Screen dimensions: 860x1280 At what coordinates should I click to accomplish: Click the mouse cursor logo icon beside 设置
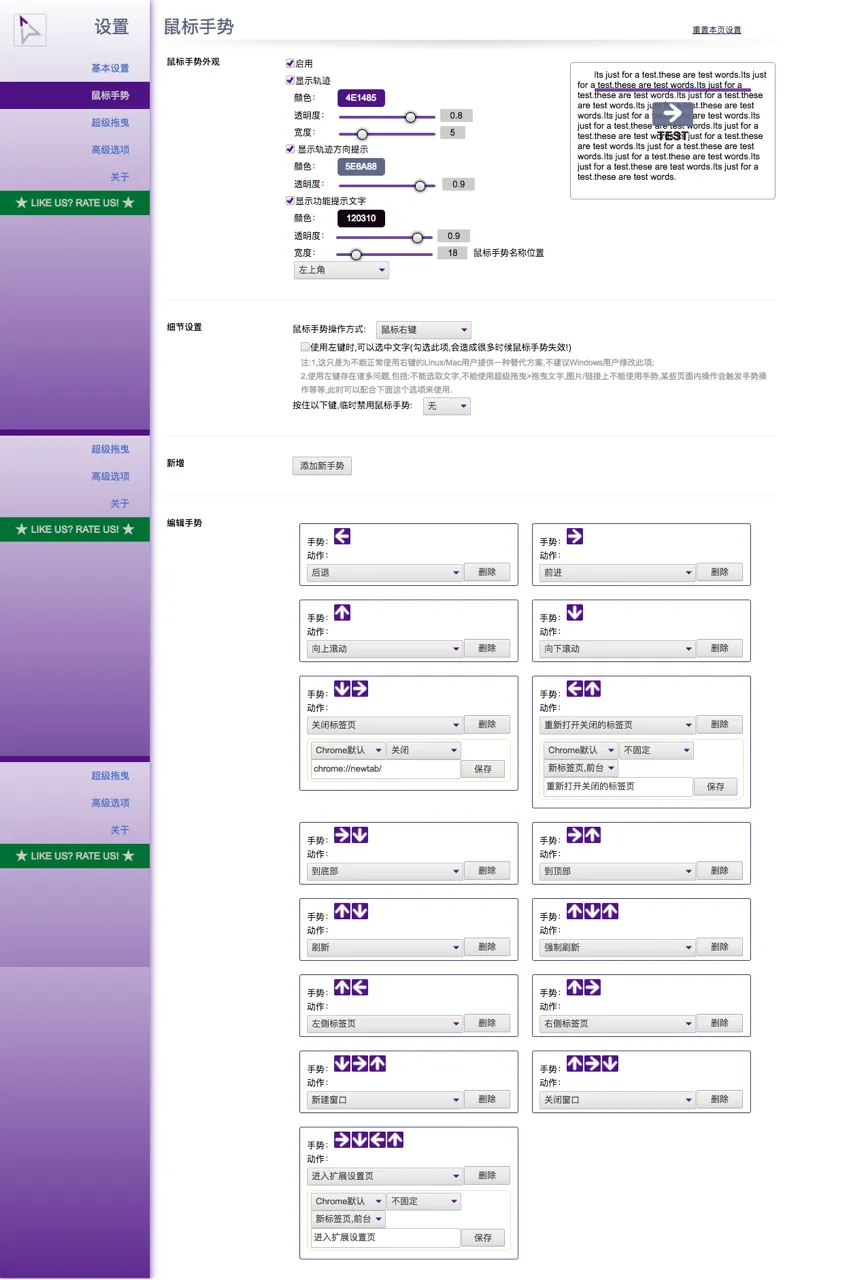coord(30,29)
